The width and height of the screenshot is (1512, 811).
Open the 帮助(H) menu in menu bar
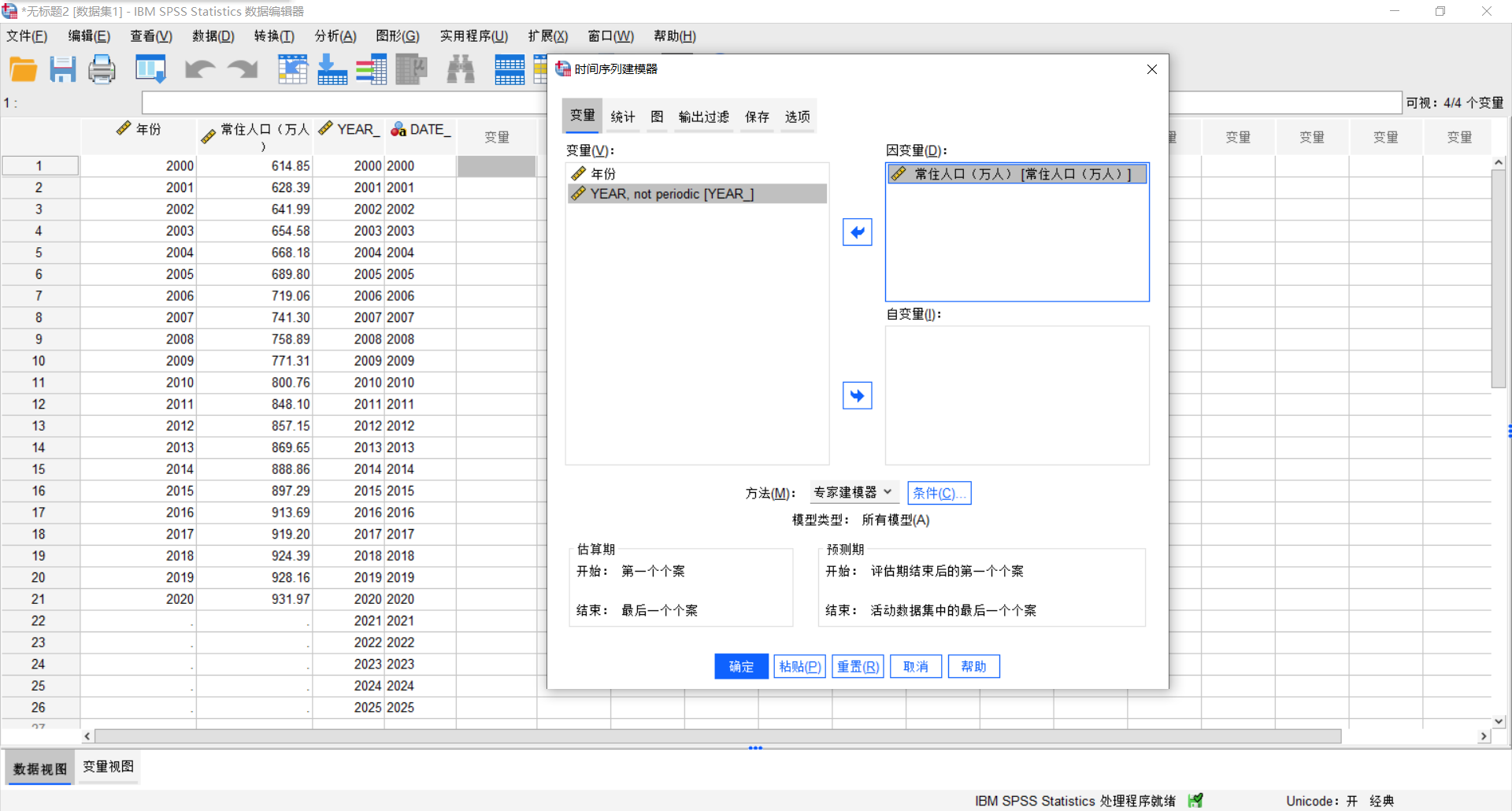click(x=675, y=36)
